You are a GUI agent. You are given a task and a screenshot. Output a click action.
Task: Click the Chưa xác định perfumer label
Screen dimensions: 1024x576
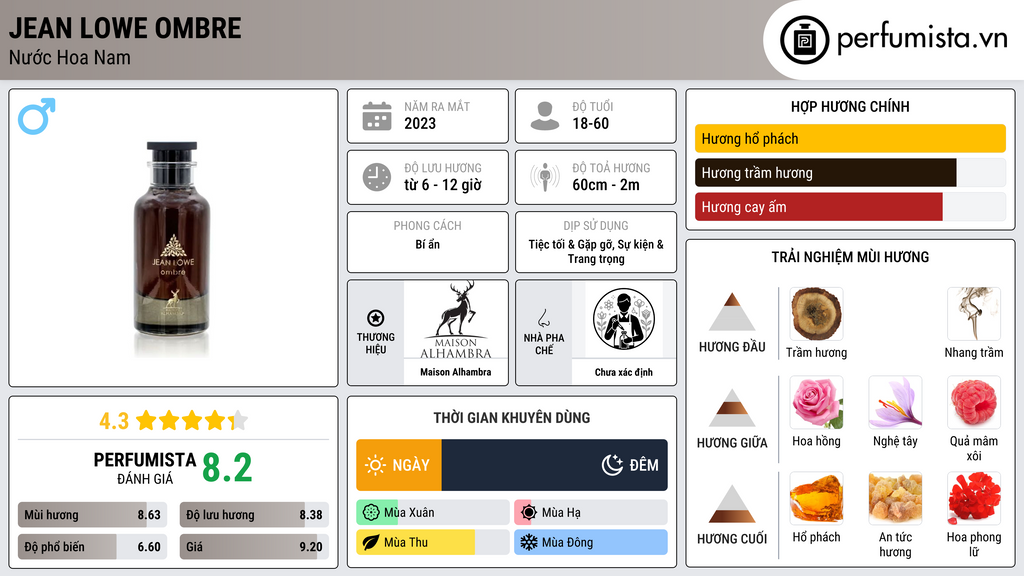click(x=624, y=372)
